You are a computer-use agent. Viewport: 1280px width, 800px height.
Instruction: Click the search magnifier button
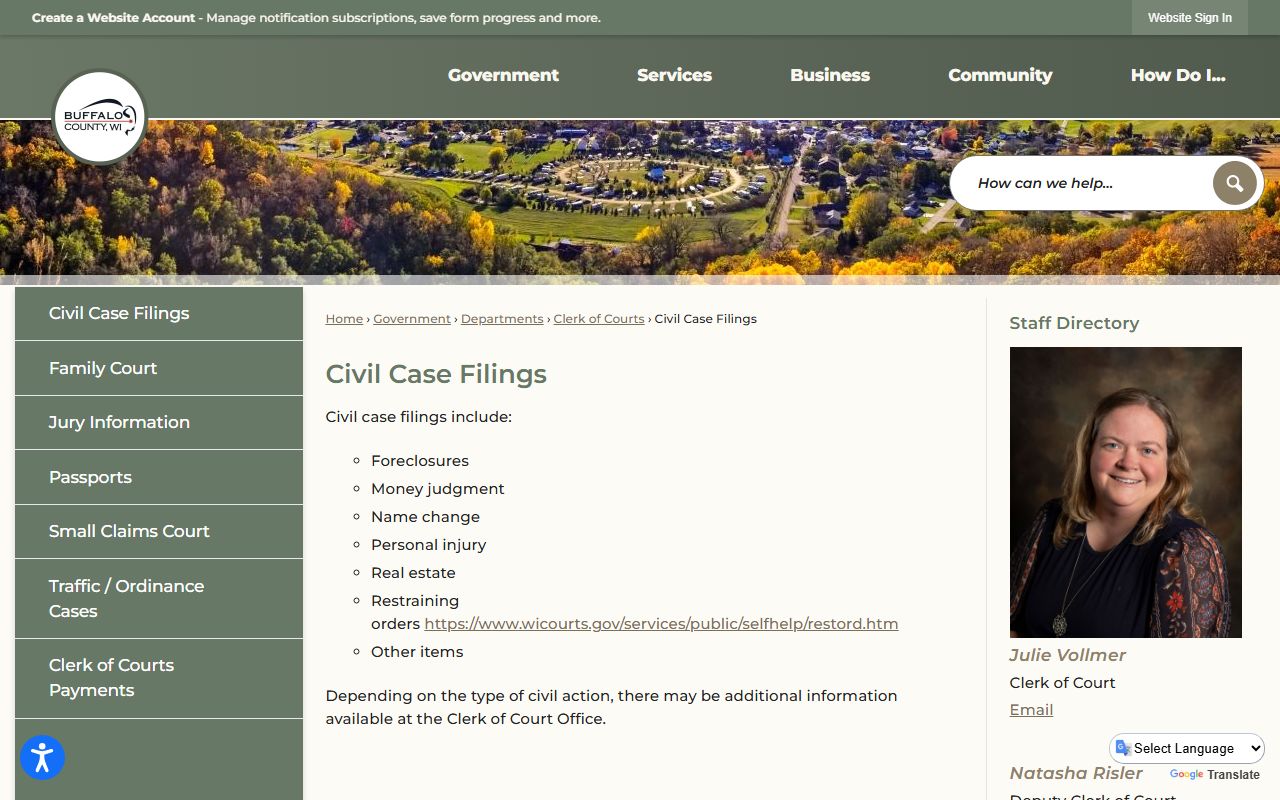coord(1234,183)
